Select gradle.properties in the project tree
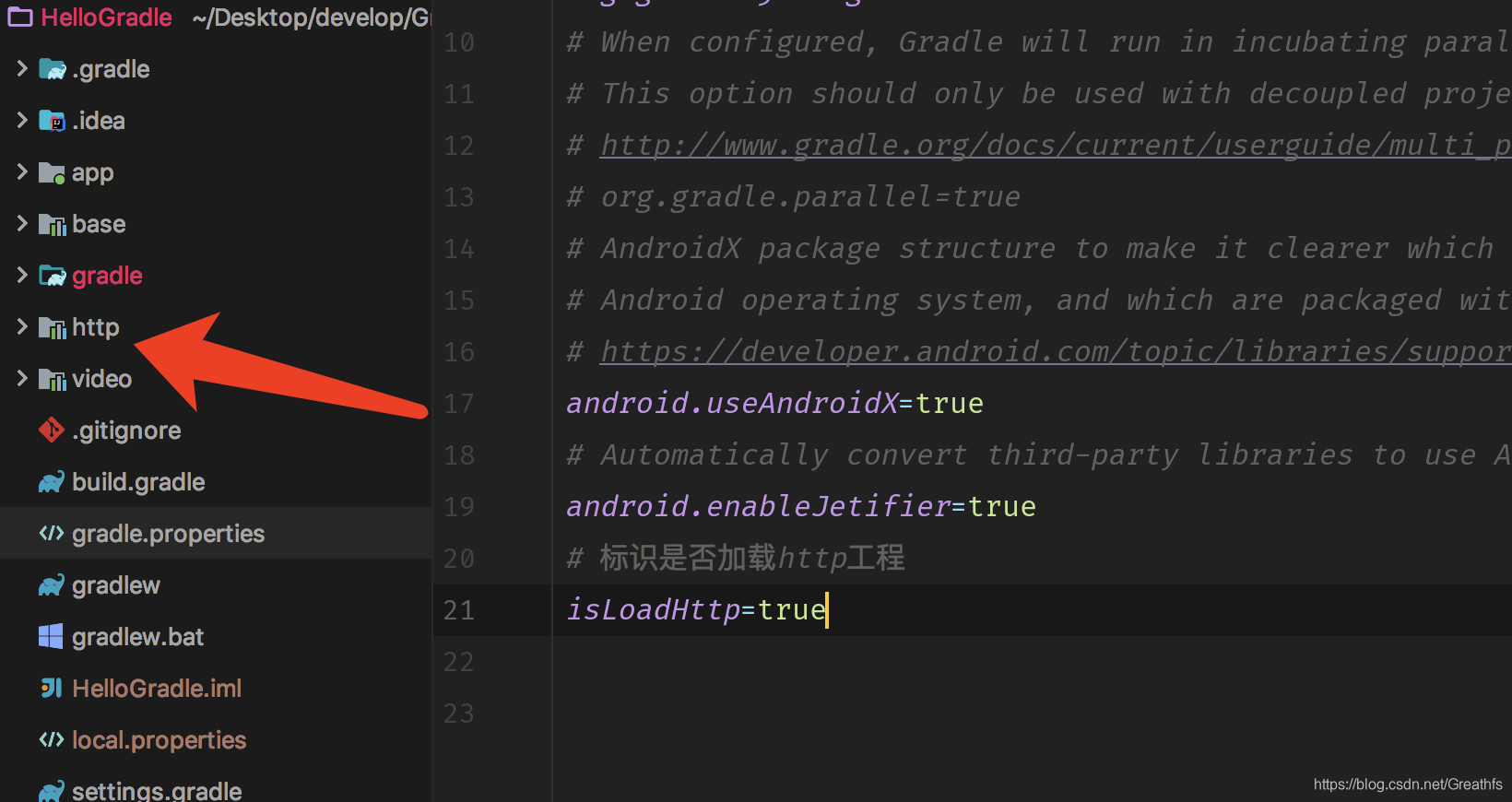Viewport: 1512px width, 802px height. point(168,534)
